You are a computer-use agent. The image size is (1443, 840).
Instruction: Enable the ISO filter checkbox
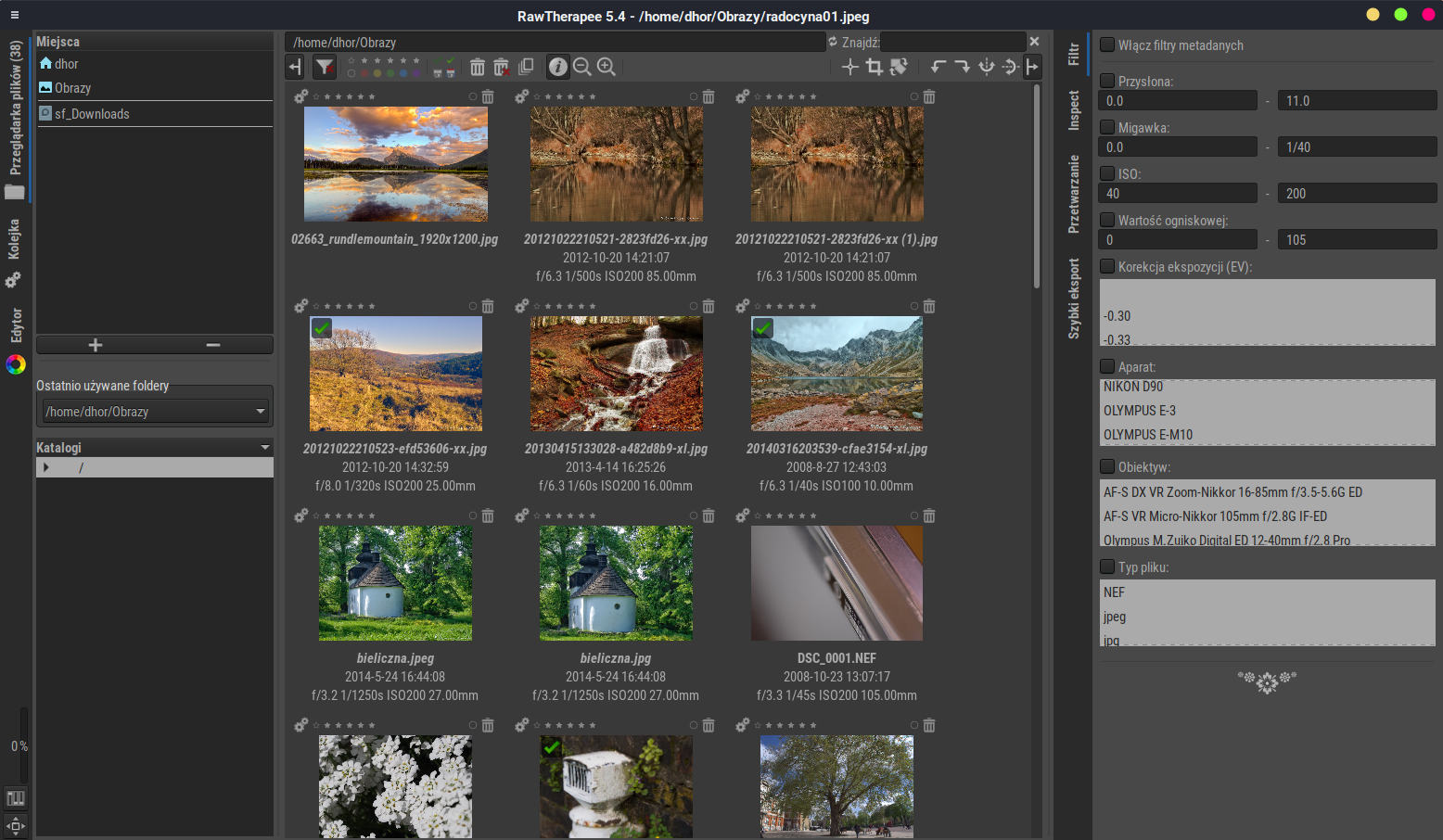(x=1107, y=173)
